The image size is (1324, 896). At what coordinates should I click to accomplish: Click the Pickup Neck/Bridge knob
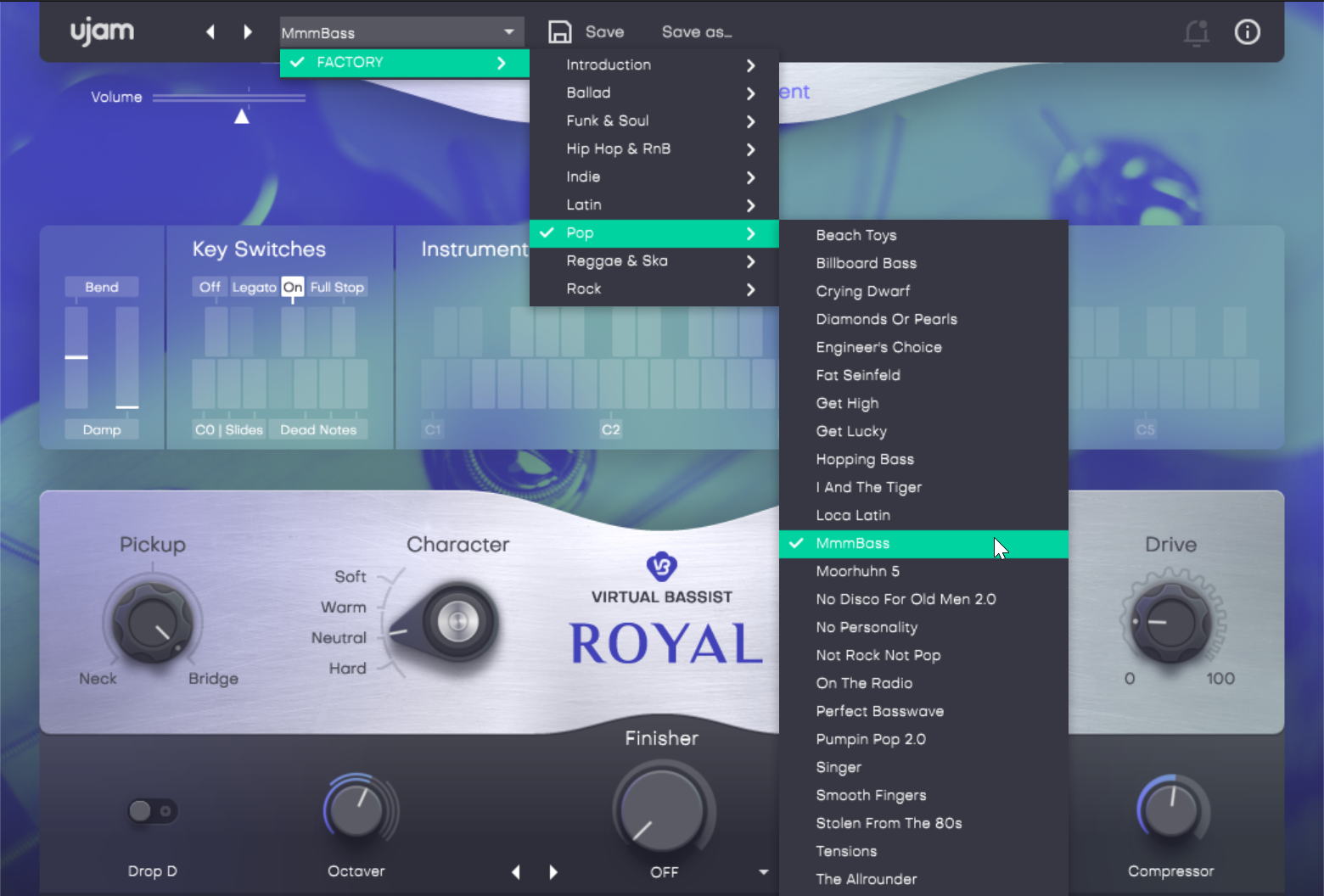coord(153,623)
